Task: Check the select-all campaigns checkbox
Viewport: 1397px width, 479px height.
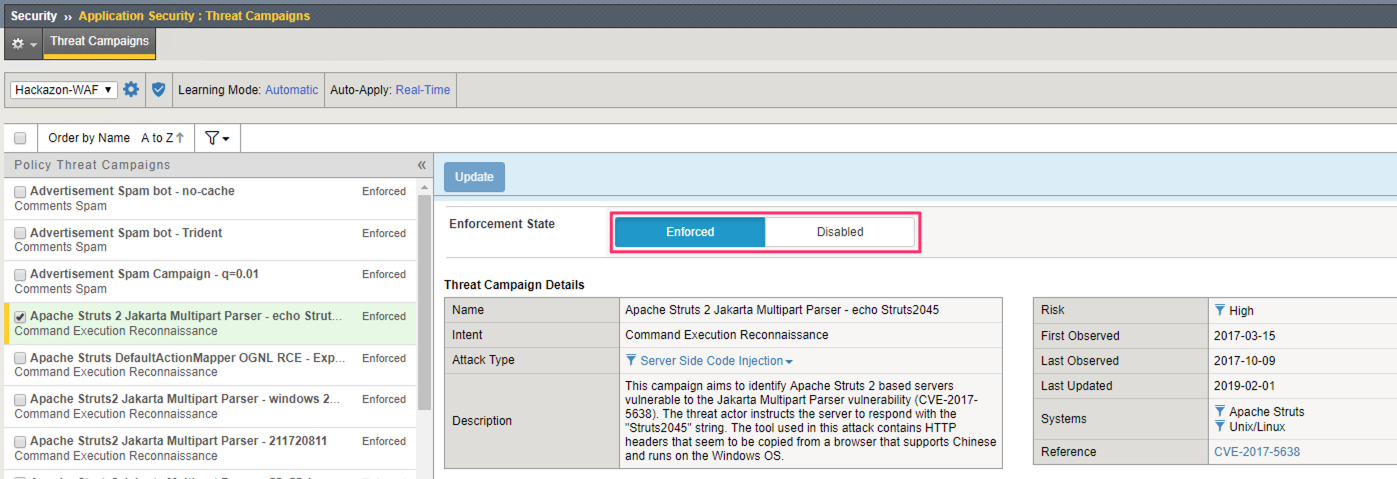Action: [x=20, y=138]
